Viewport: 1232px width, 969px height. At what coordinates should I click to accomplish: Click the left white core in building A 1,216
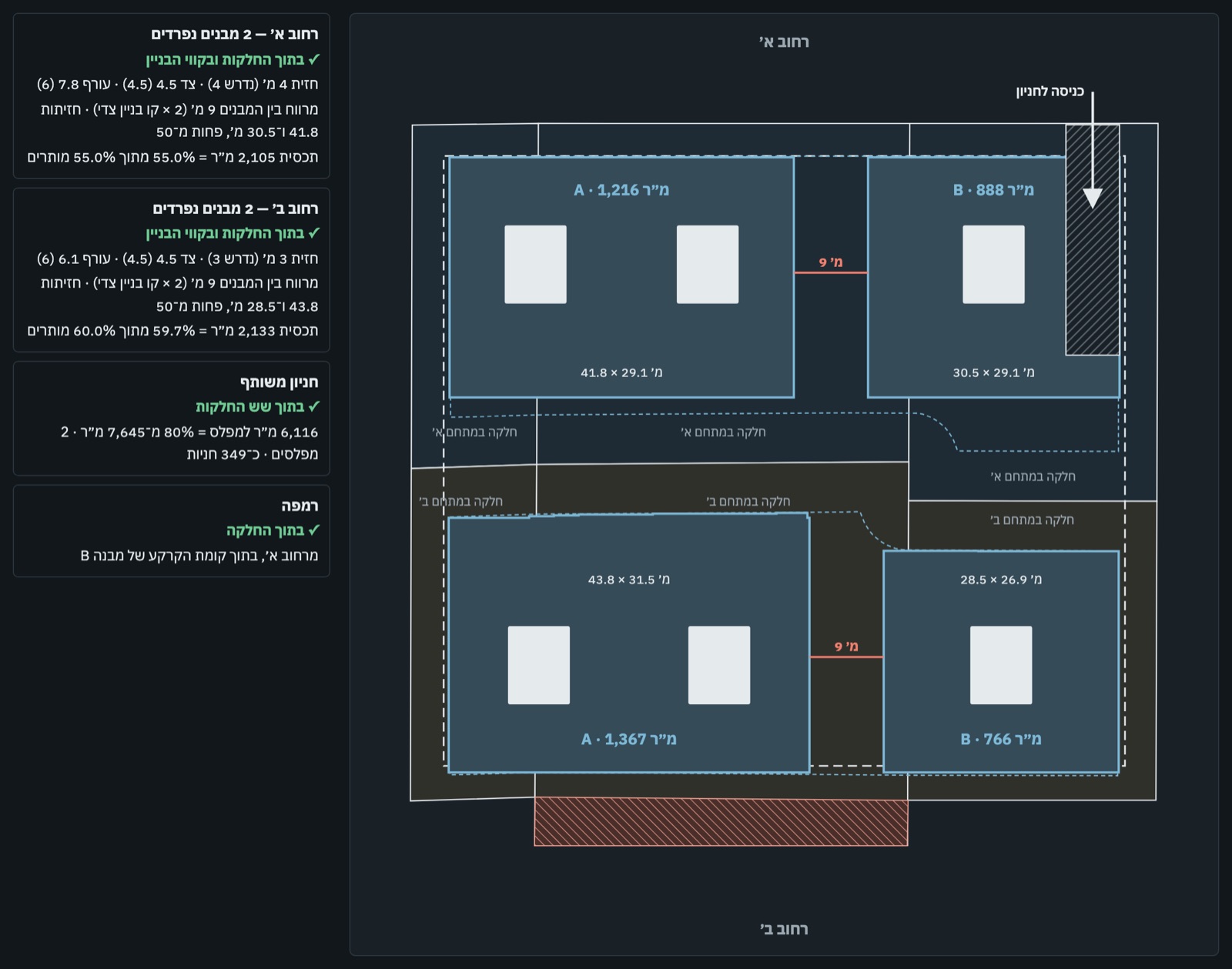[535, 264]
